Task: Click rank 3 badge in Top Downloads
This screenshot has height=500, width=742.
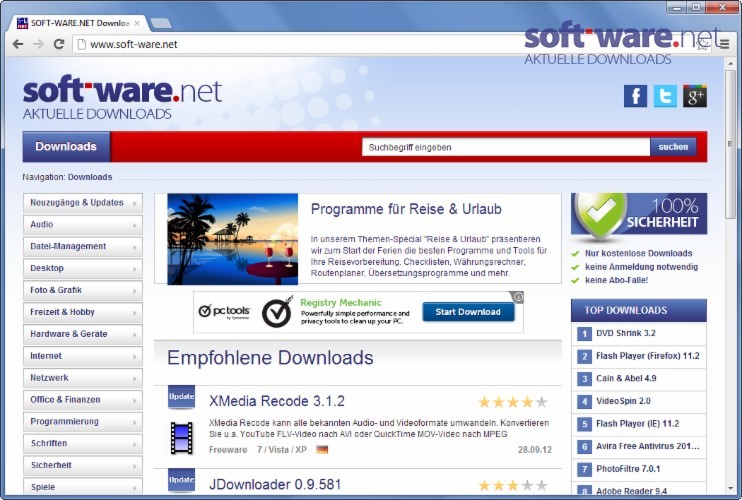Action: (584, 379)
